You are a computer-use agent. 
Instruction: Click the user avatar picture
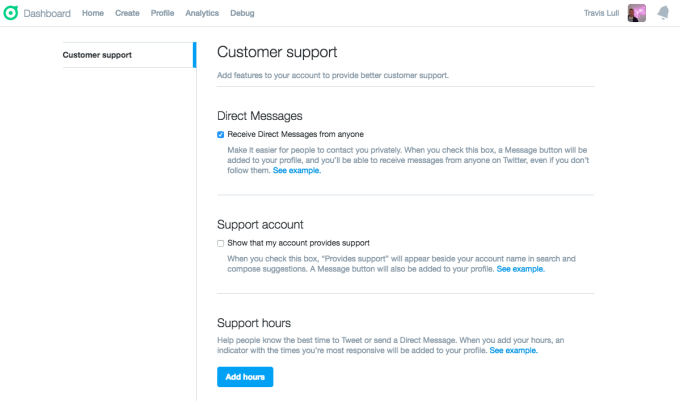637,13
